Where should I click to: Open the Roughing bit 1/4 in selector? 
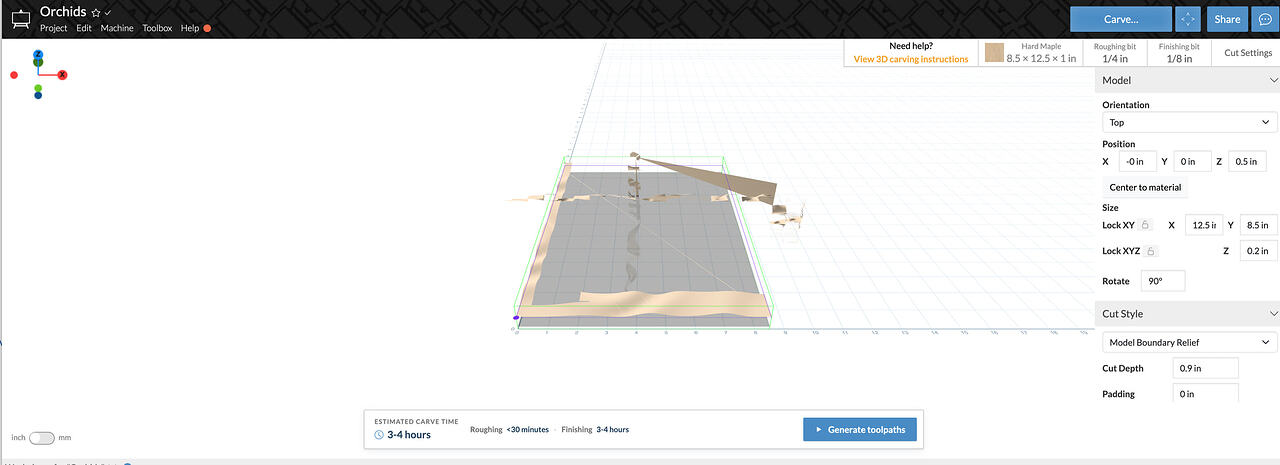click(x=1116, y=53)
